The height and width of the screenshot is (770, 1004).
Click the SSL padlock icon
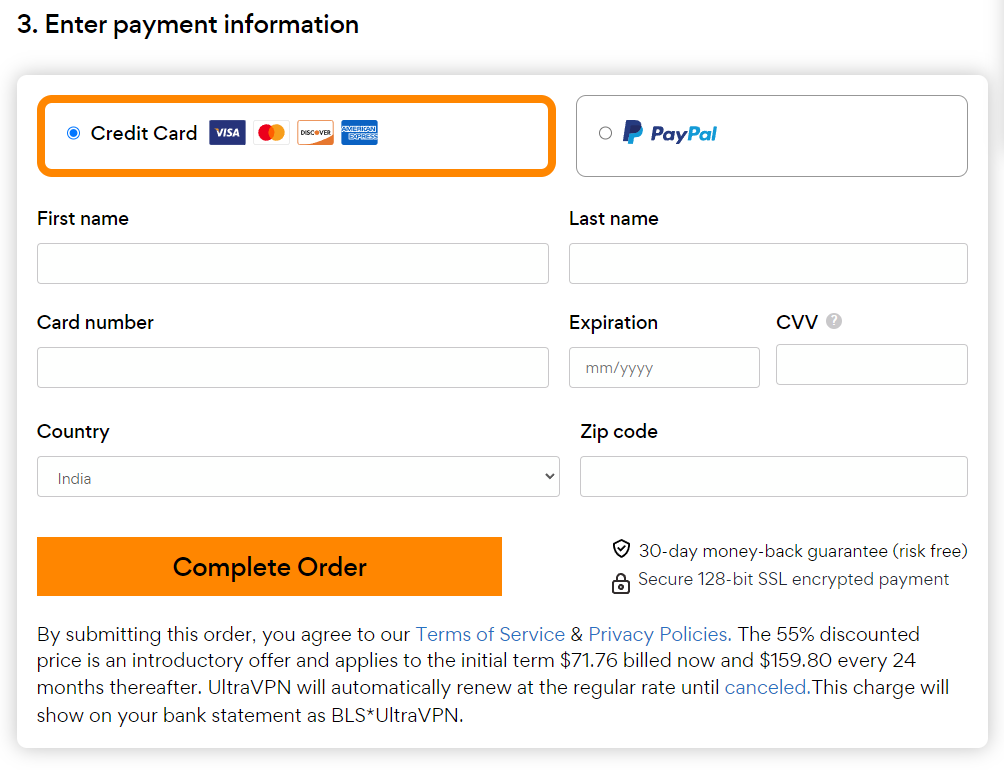620,583
